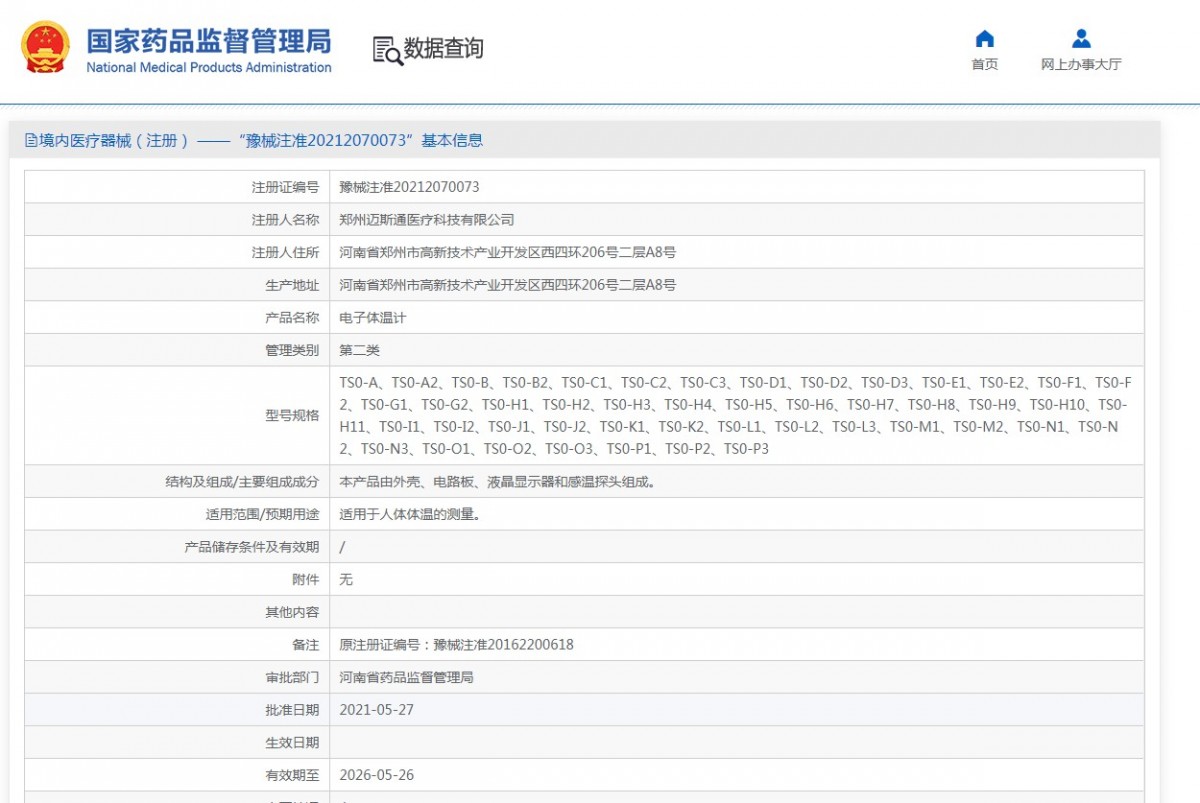Click the 生效日期 row label

point(292,742)
